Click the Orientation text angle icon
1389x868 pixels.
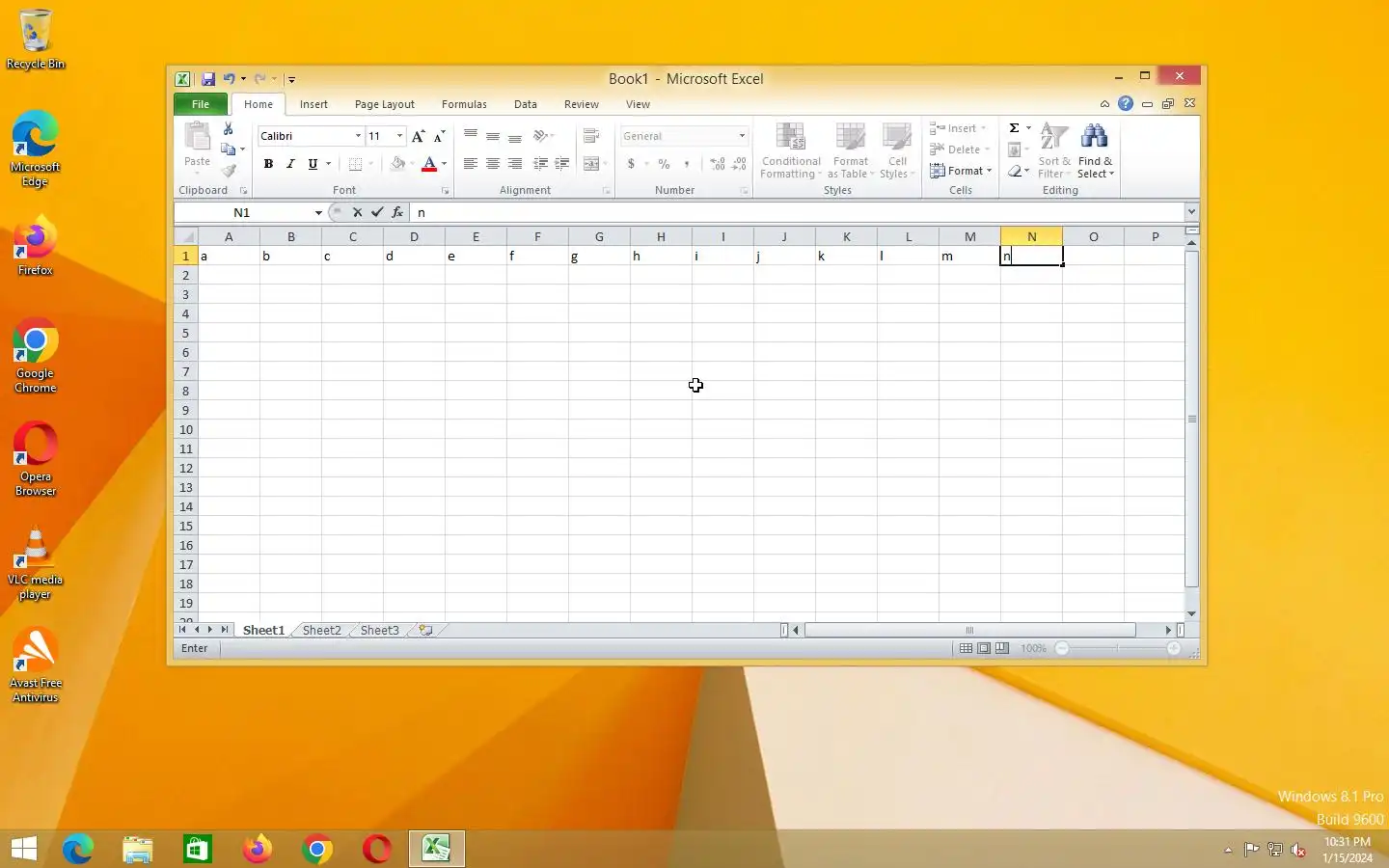541,136
